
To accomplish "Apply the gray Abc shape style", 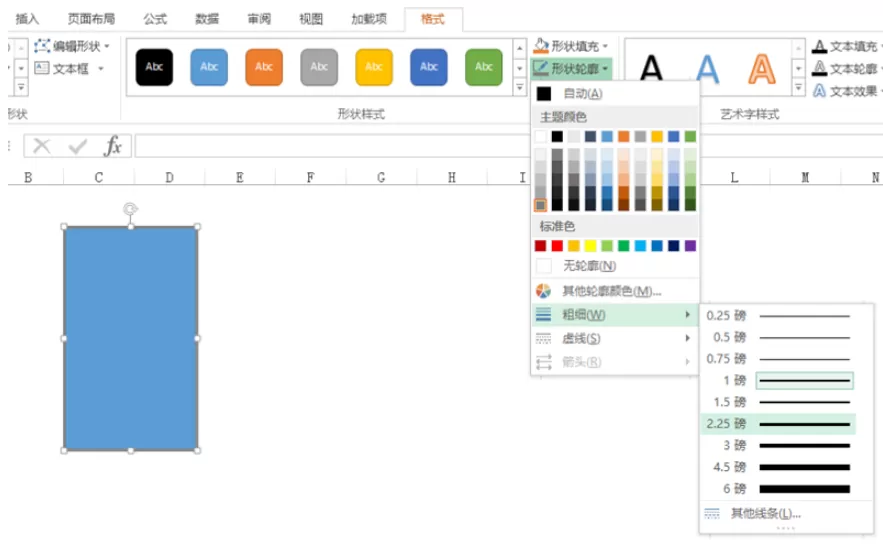I will 319,67.
